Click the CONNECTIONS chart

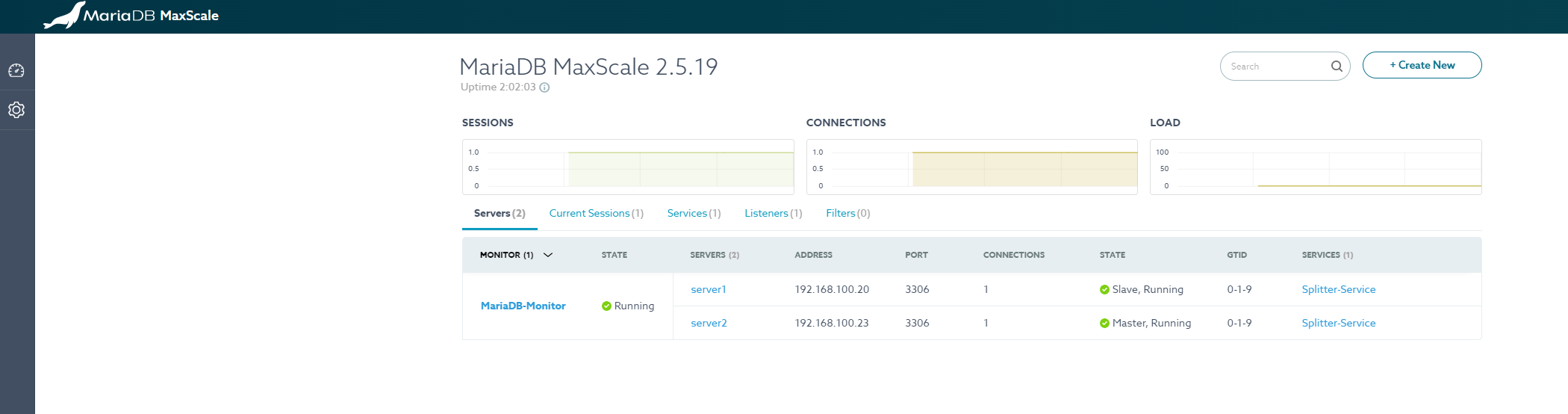[971, 167]
